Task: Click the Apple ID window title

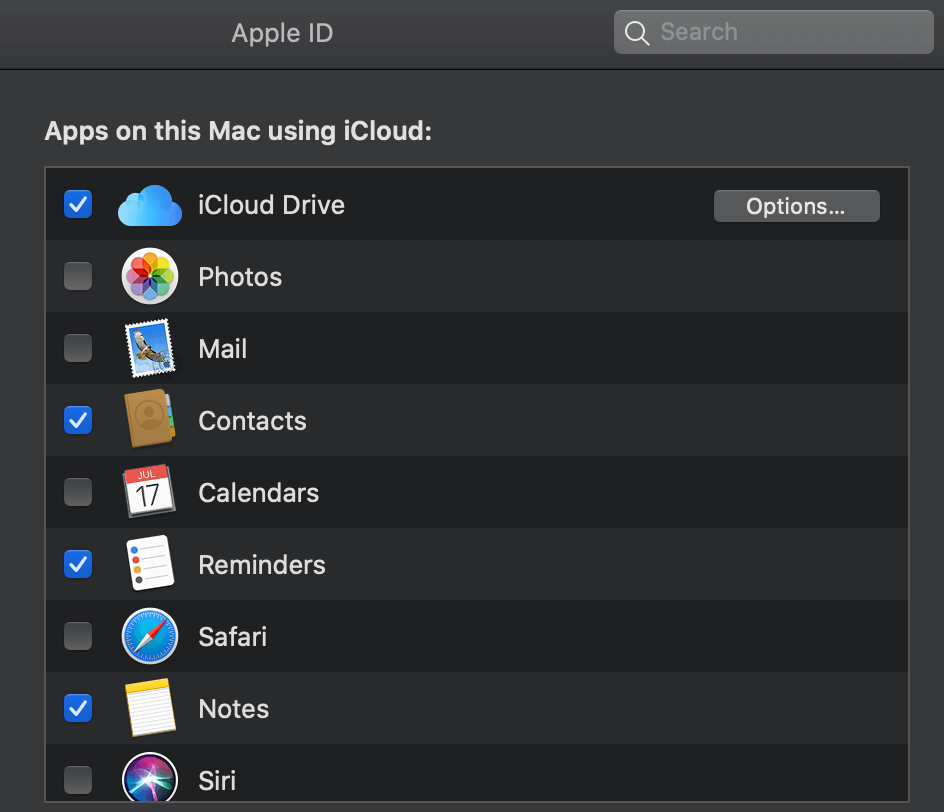Action: click(282, 33)
